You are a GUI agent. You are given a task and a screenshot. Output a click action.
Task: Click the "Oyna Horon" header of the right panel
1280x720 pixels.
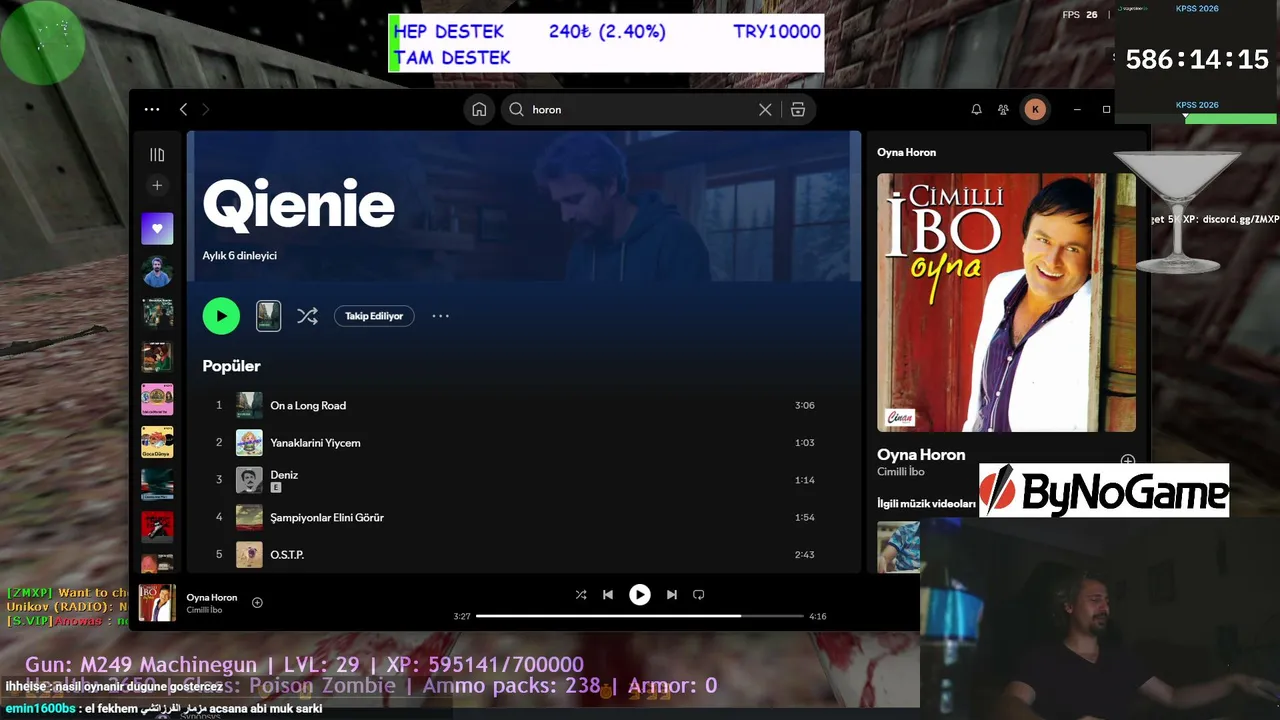tap(906, 153)
